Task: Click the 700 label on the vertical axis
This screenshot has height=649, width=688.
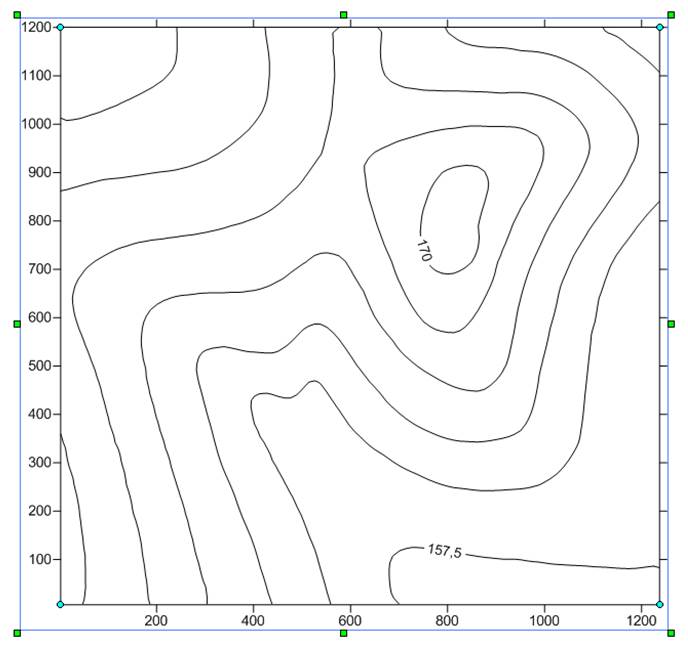Action: tap(39, 269)
